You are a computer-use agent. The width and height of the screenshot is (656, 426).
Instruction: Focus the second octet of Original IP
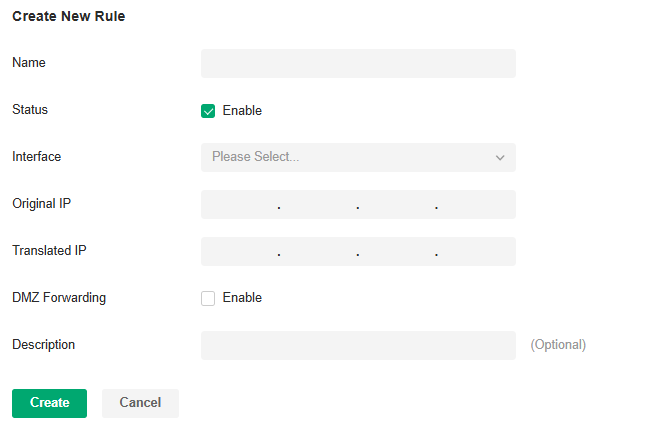[x=318, y=205]
